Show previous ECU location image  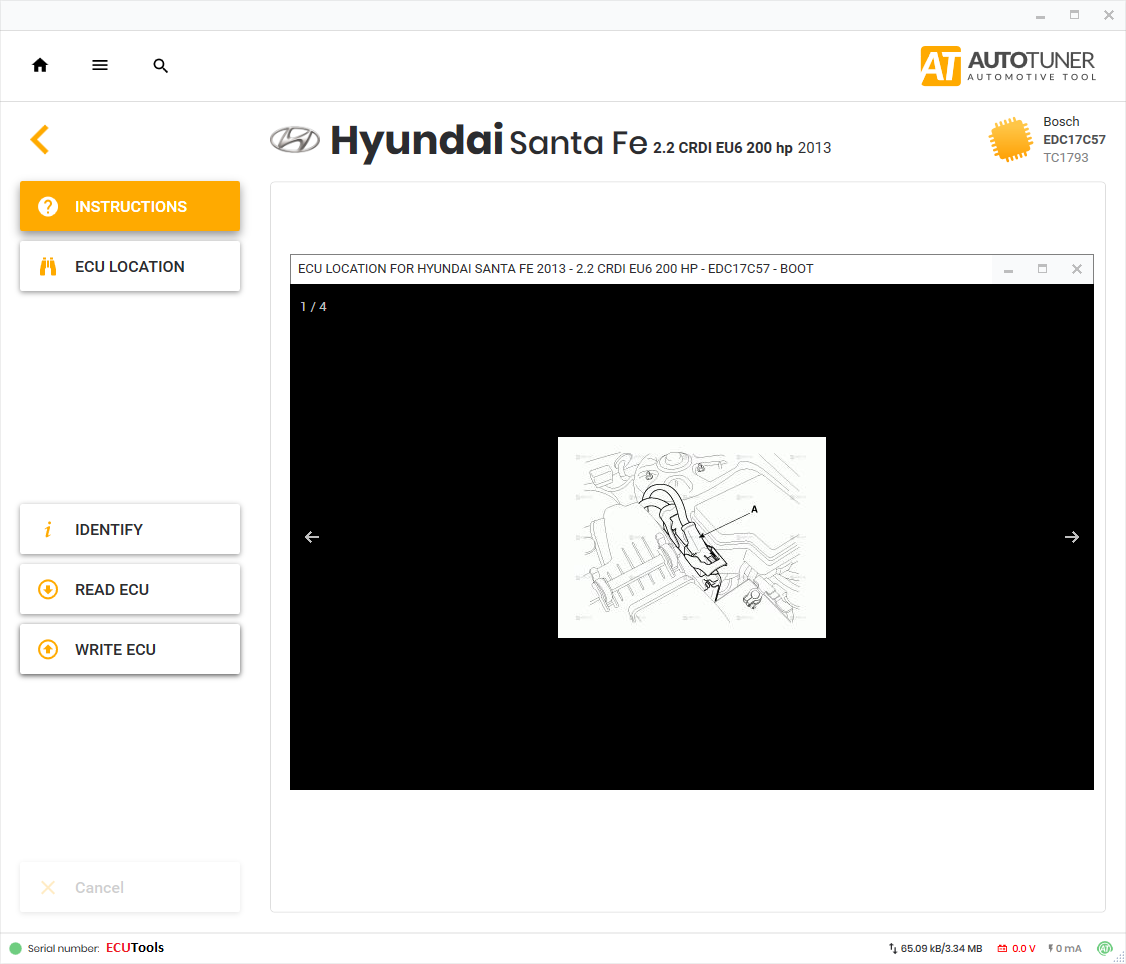coord(312,537)
